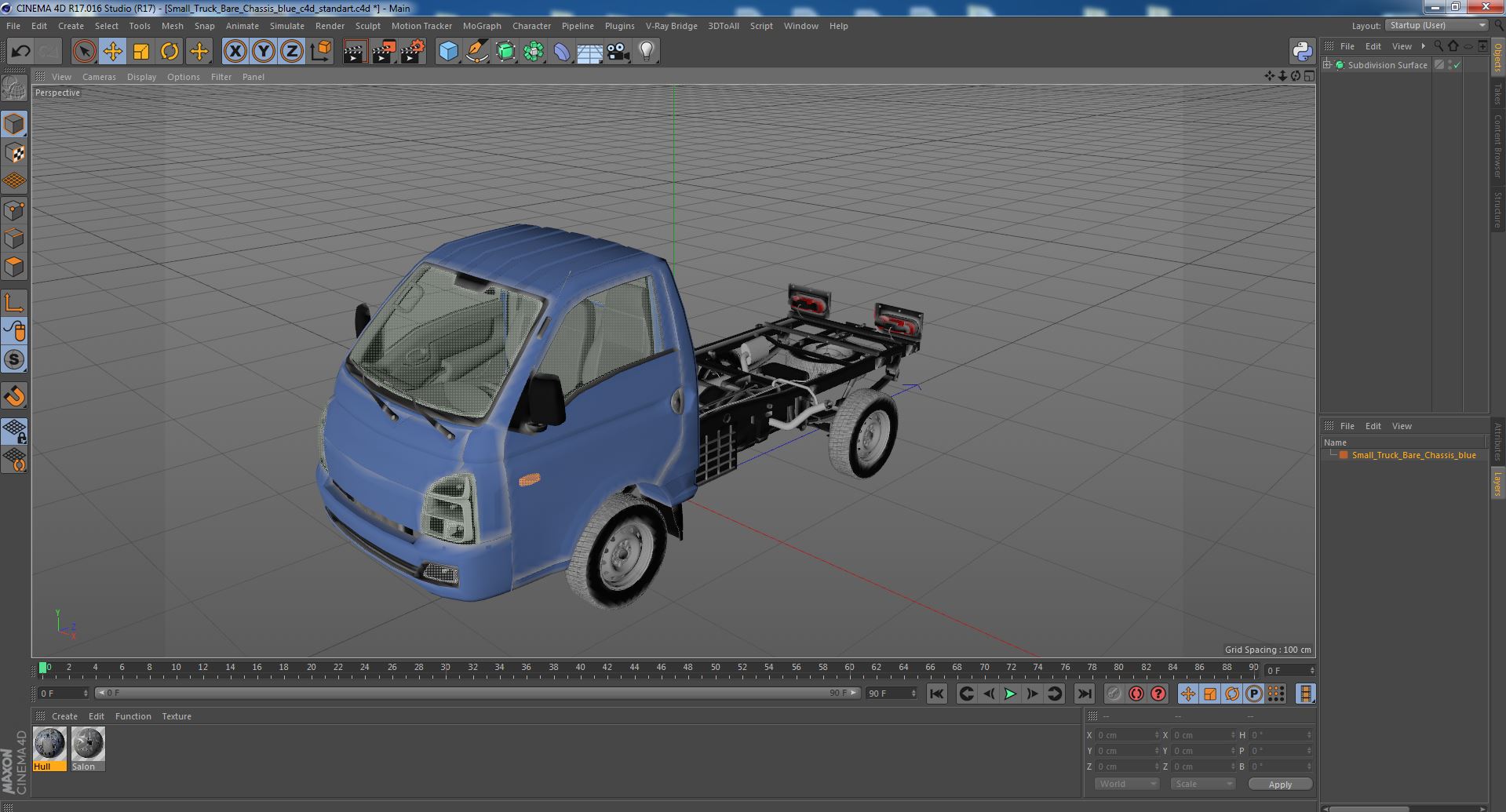The image size is (1506, 812).
Task: Switch to Model mode
Action: click(x=14, y=124)
